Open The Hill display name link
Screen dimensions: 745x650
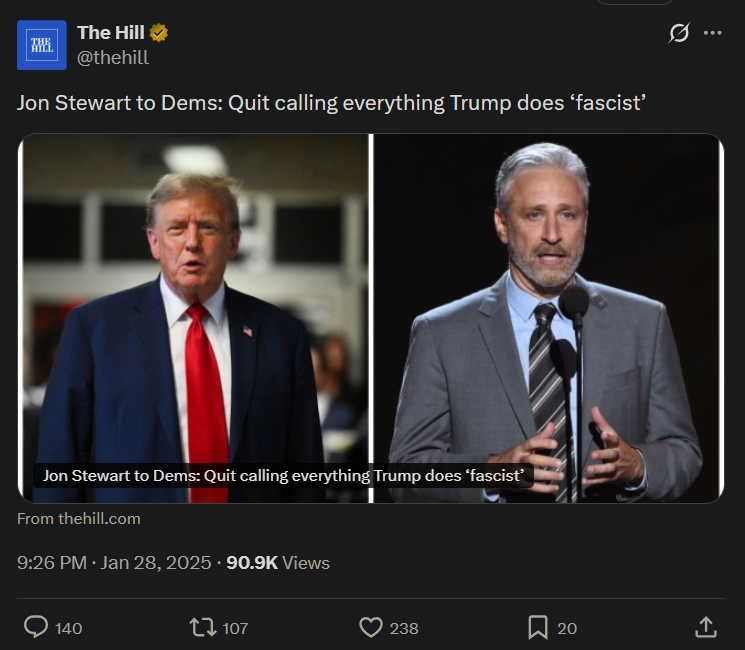tap(111, 33)
